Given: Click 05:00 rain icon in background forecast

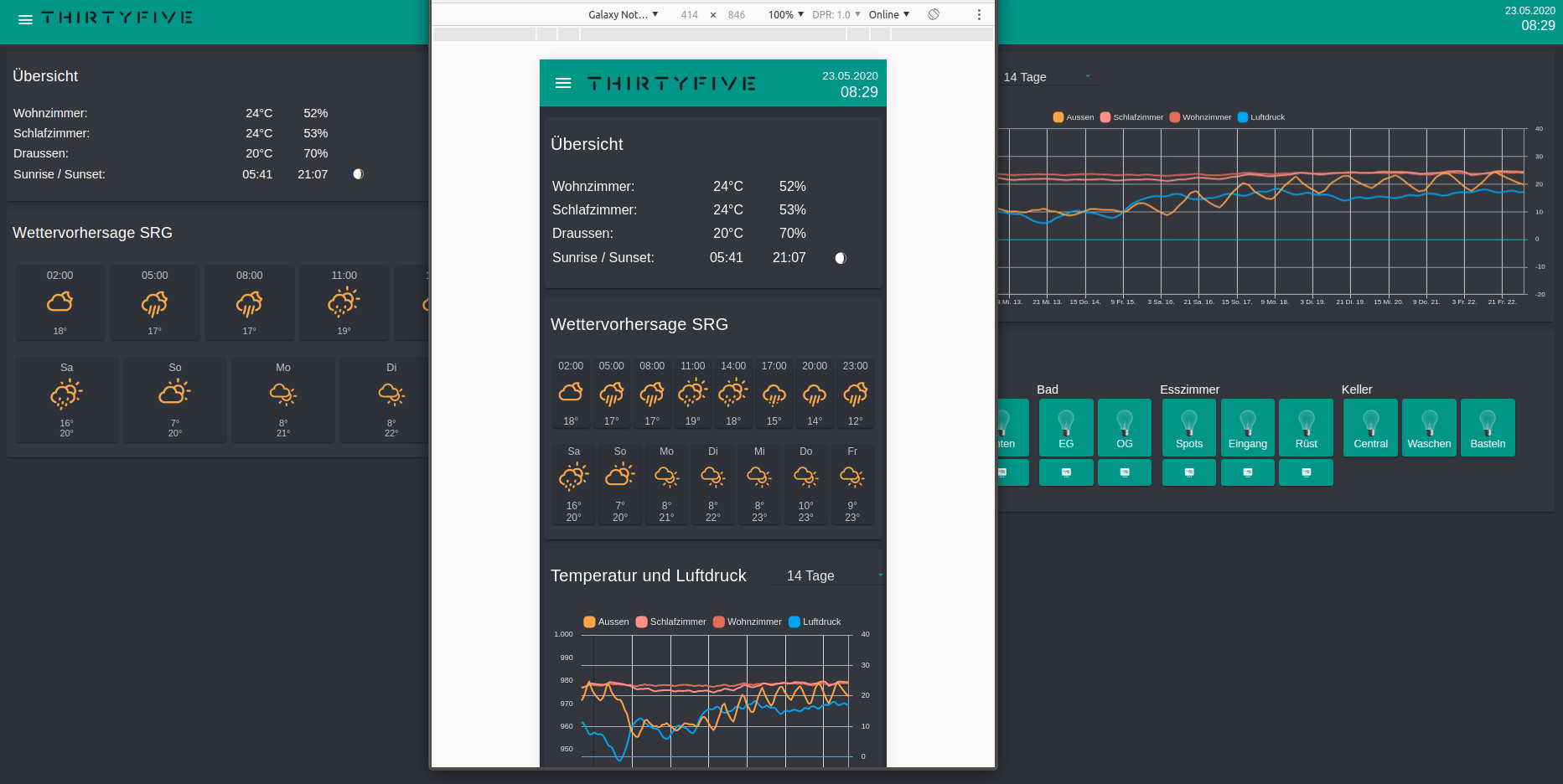Looking at the screenshot, I should point(154,303).
